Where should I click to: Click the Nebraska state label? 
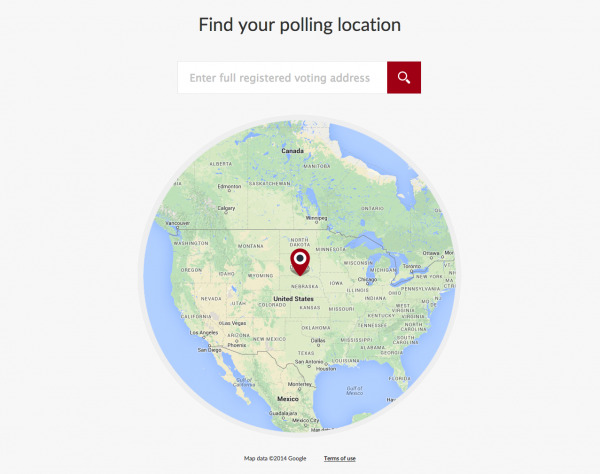pyautogui.click(x=305, y=286)
